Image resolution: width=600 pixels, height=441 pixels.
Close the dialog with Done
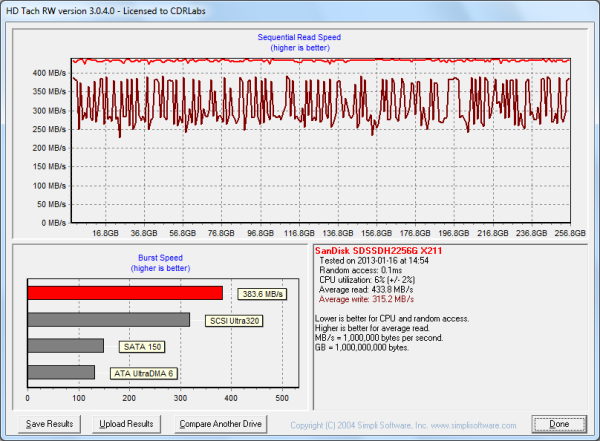point(559,424)
